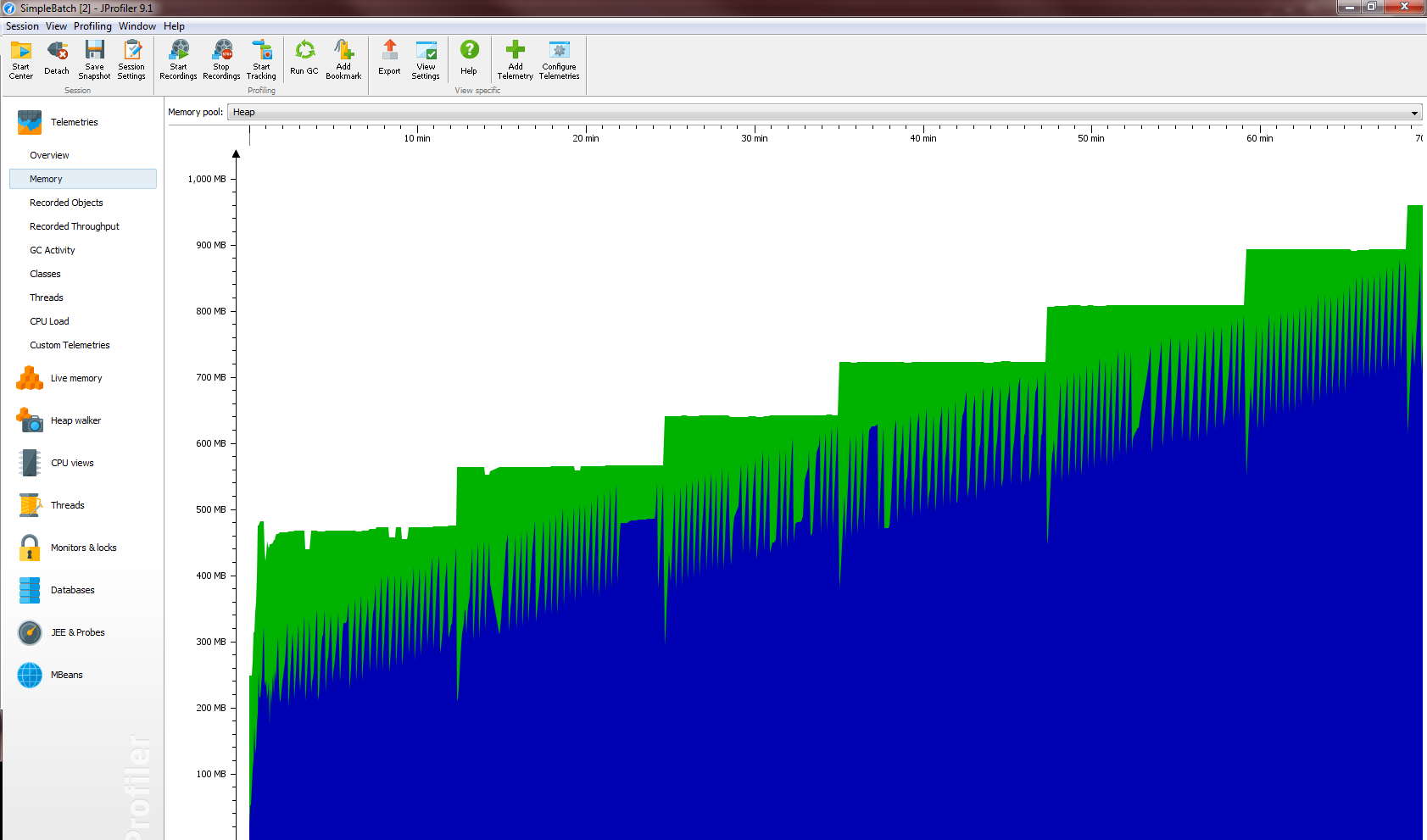Detach from the profiled JVM
Viewport: 1427px width, 840px height.
pos(57,58)
